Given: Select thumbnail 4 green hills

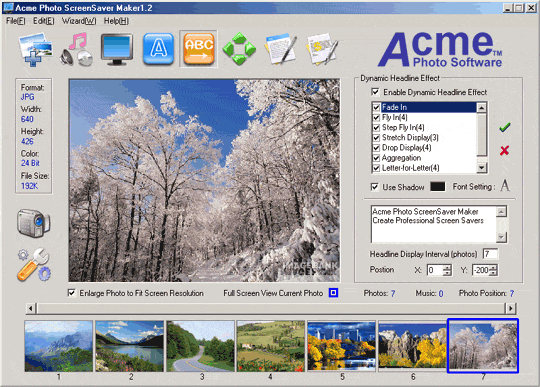Looking at the screenshot, I should click(271, 346).
